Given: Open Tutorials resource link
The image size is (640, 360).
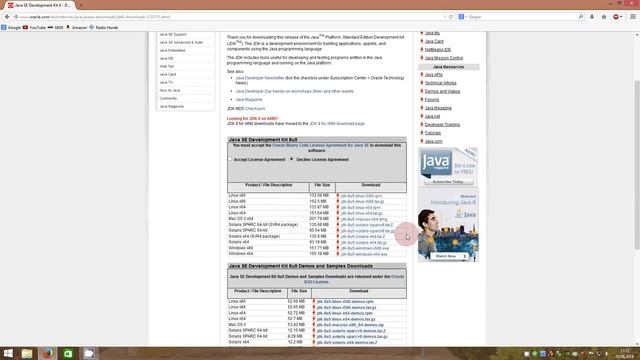Looking at the screenshot, I should (433, 133).
